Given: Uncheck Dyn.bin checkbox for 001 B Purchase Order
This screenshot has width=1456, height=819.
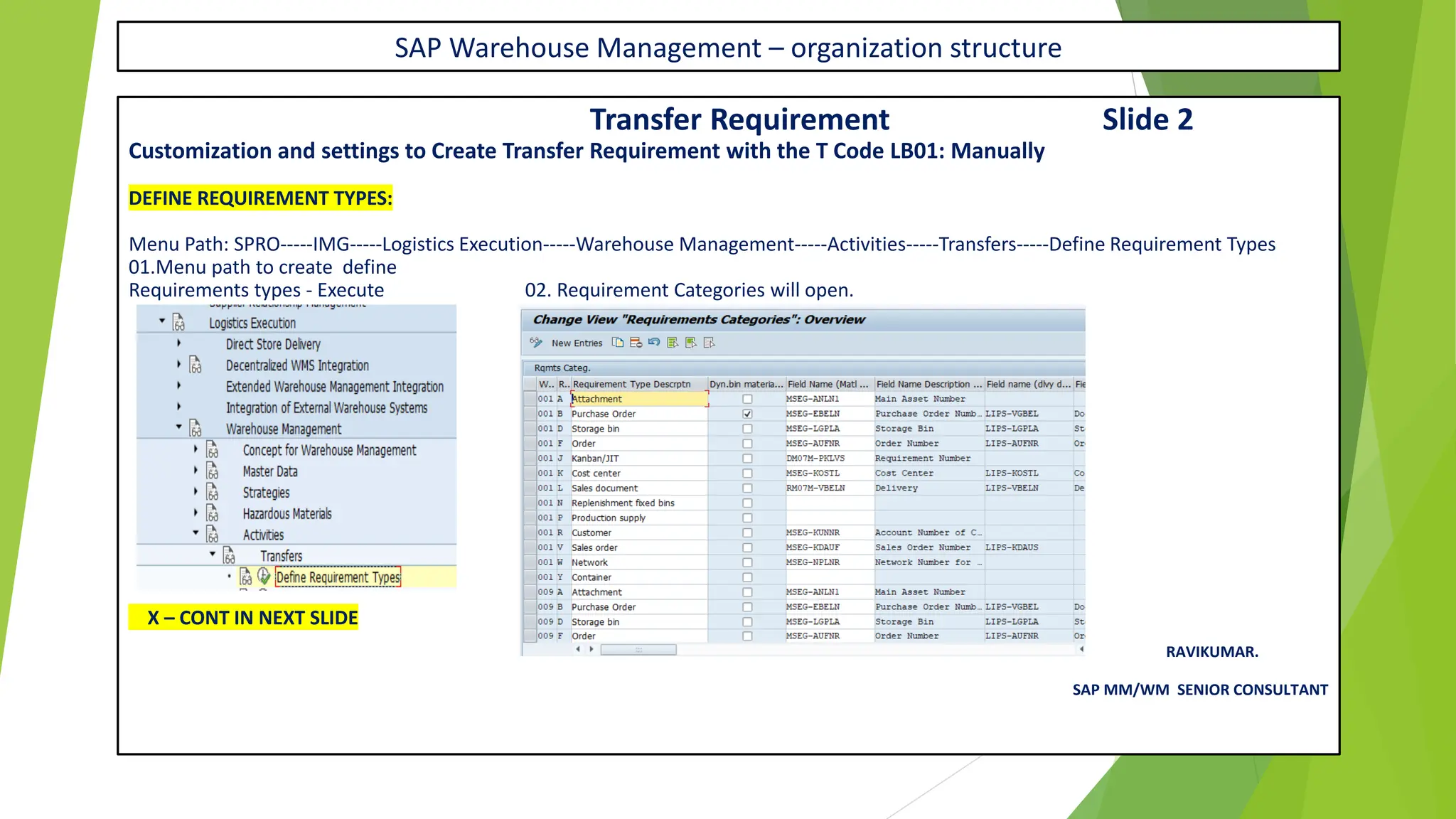Looking at the screenshot, I should [747, 414].
